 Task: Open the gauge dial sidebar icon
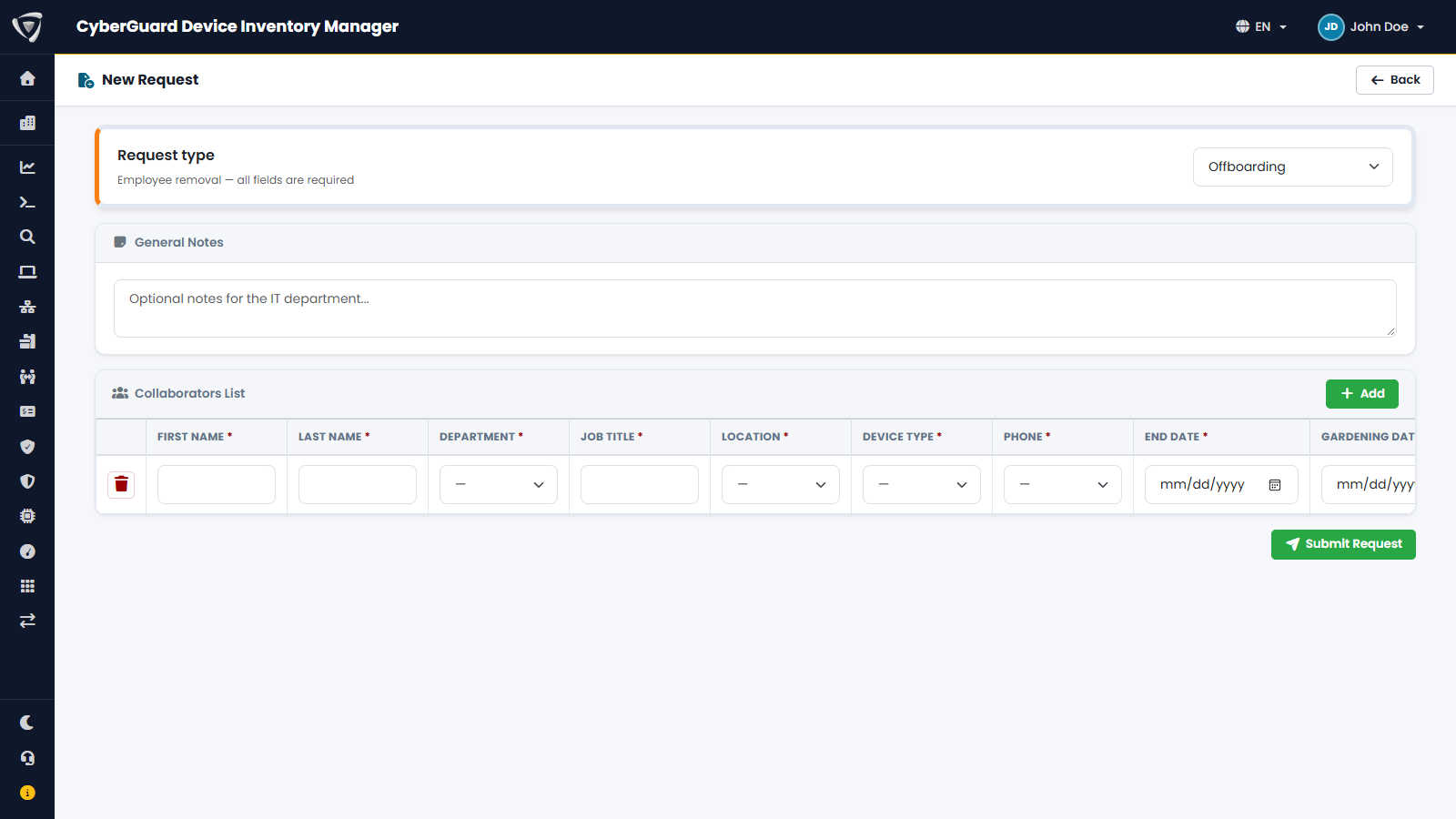point(27,551)
